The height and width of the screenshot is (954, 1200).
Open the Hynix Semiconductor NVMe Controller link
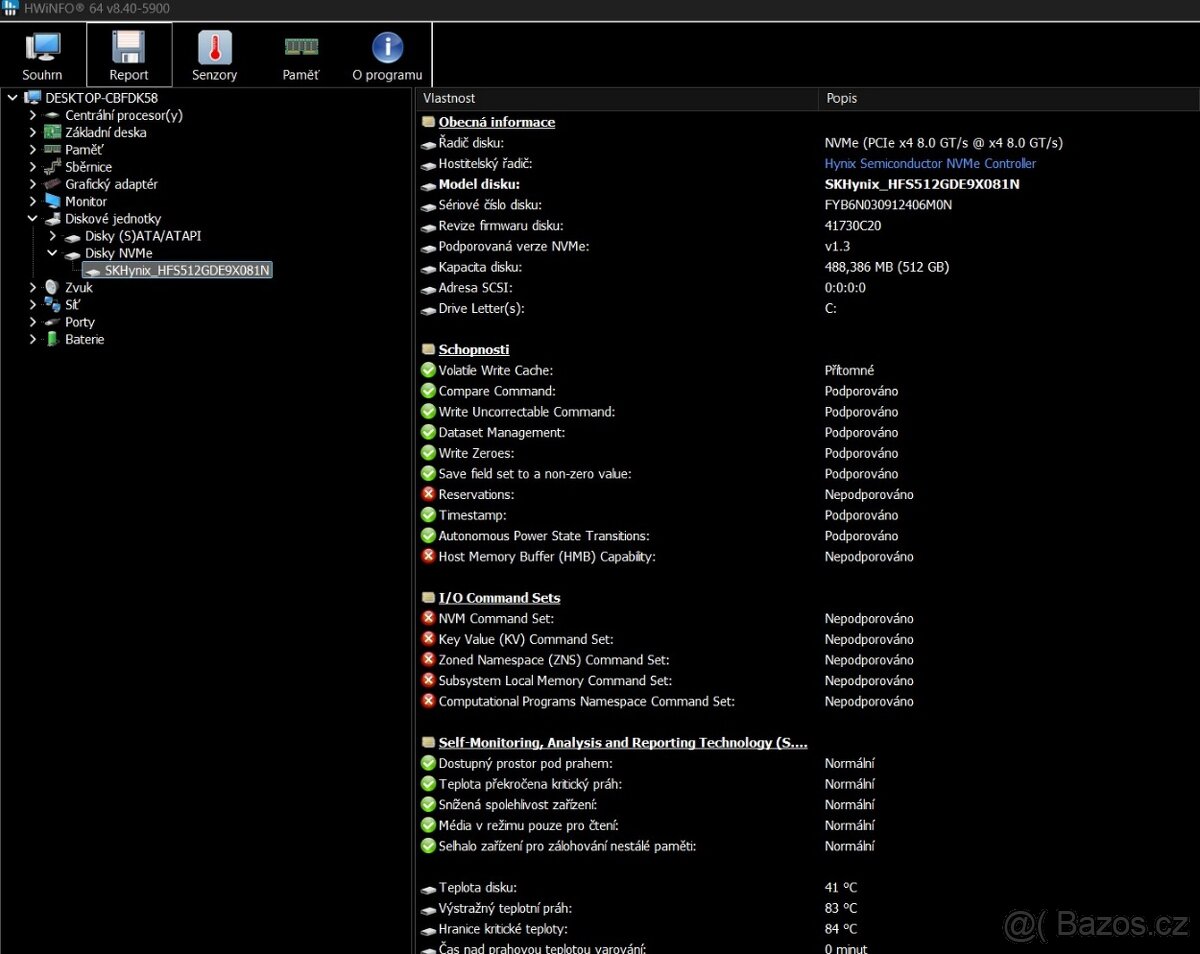pyautogui.click(x=929, y=163)
